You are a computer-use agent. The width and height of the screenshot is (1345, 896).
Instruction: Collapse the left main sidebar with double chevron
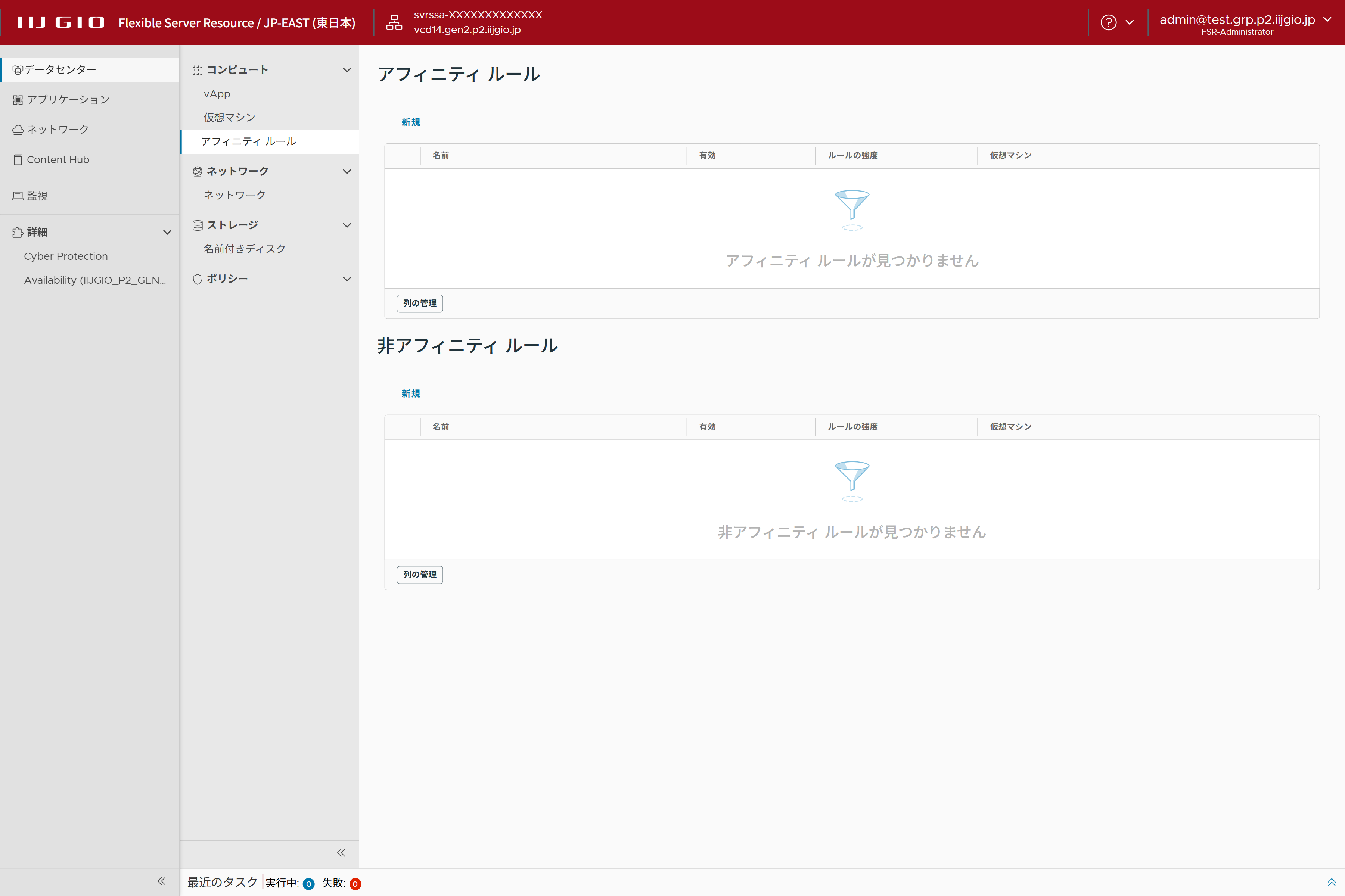162,881
